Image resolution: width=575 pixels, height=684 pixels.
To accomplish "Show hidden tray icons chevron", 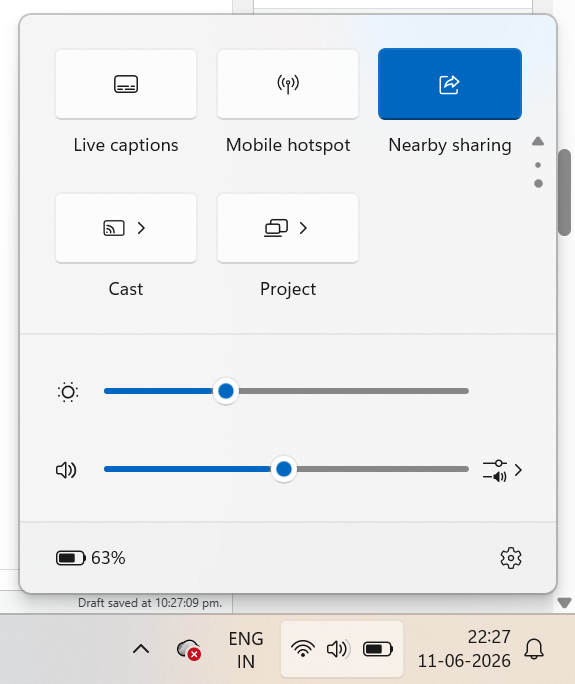I will click(141, 649).
